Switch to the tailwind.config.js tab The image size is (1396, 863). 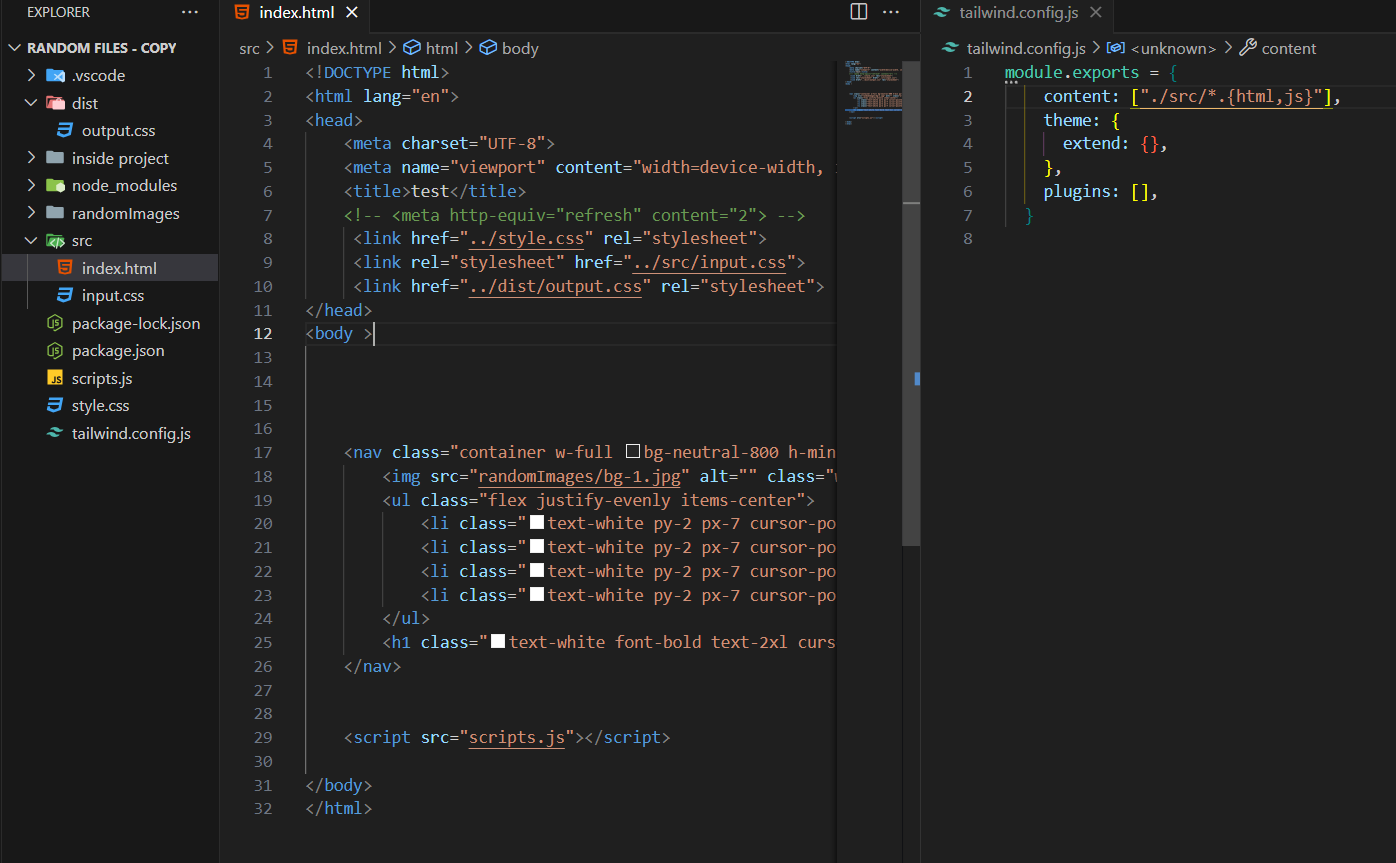click(x=1017, y=13)
